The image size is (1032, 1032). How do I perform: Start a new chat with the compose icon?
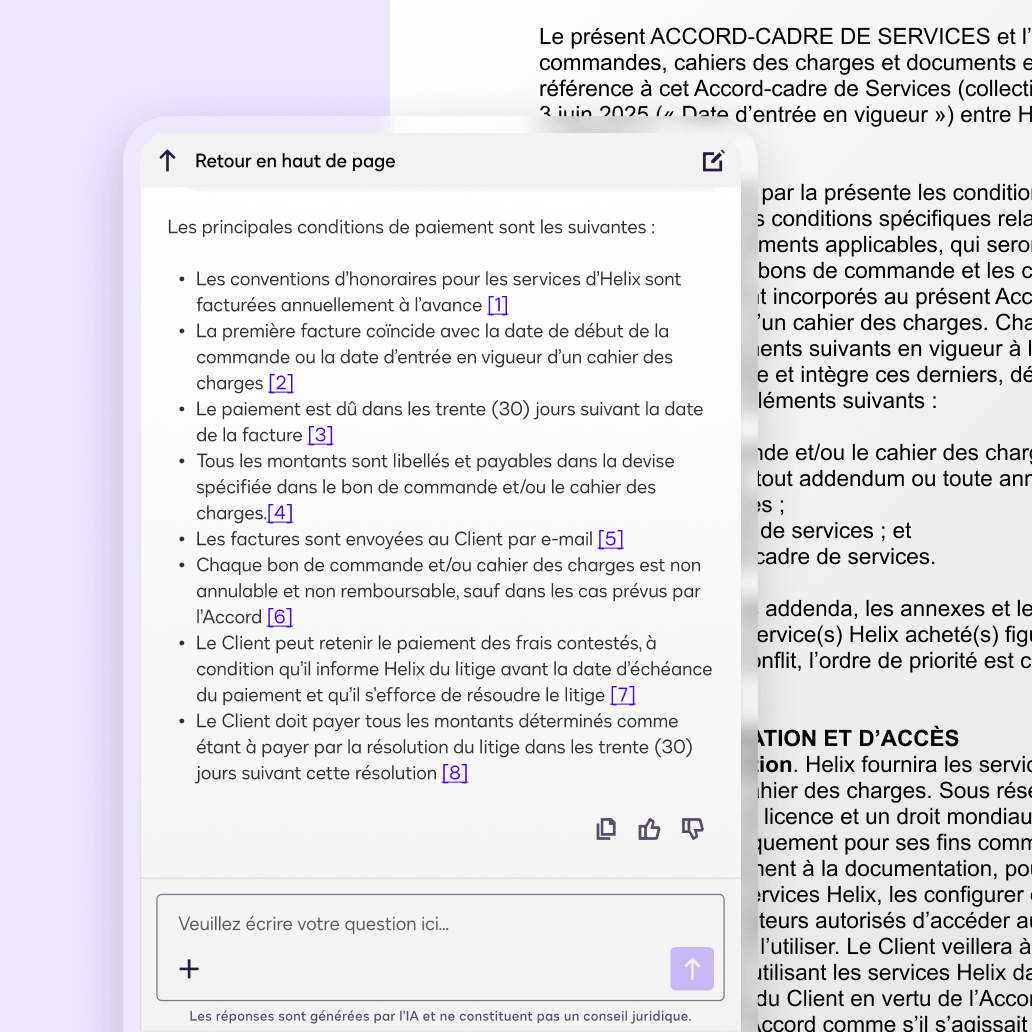(x=713, y=160)
